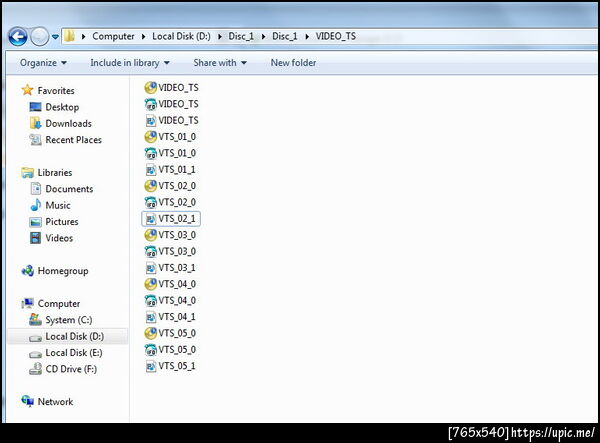Expand the breadcrumb arrow right of Local Disk (D:)
The image size is (600, 443).
coord(220,37)
